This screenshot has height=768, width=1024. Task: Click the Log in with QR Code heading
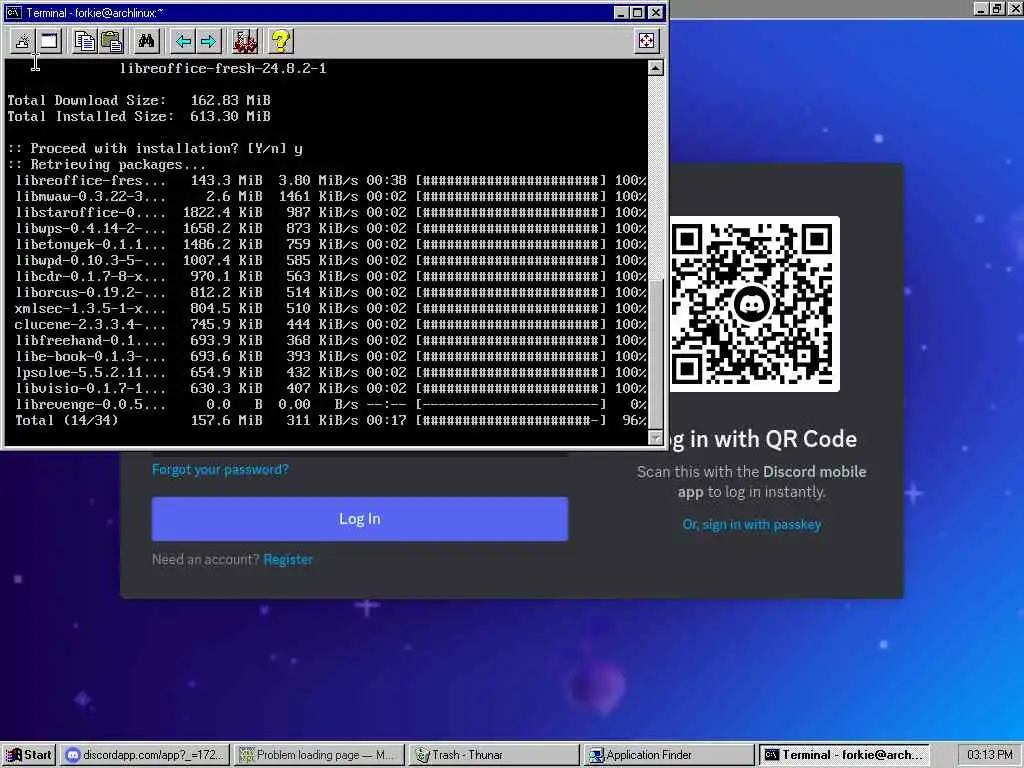[762, 440]
